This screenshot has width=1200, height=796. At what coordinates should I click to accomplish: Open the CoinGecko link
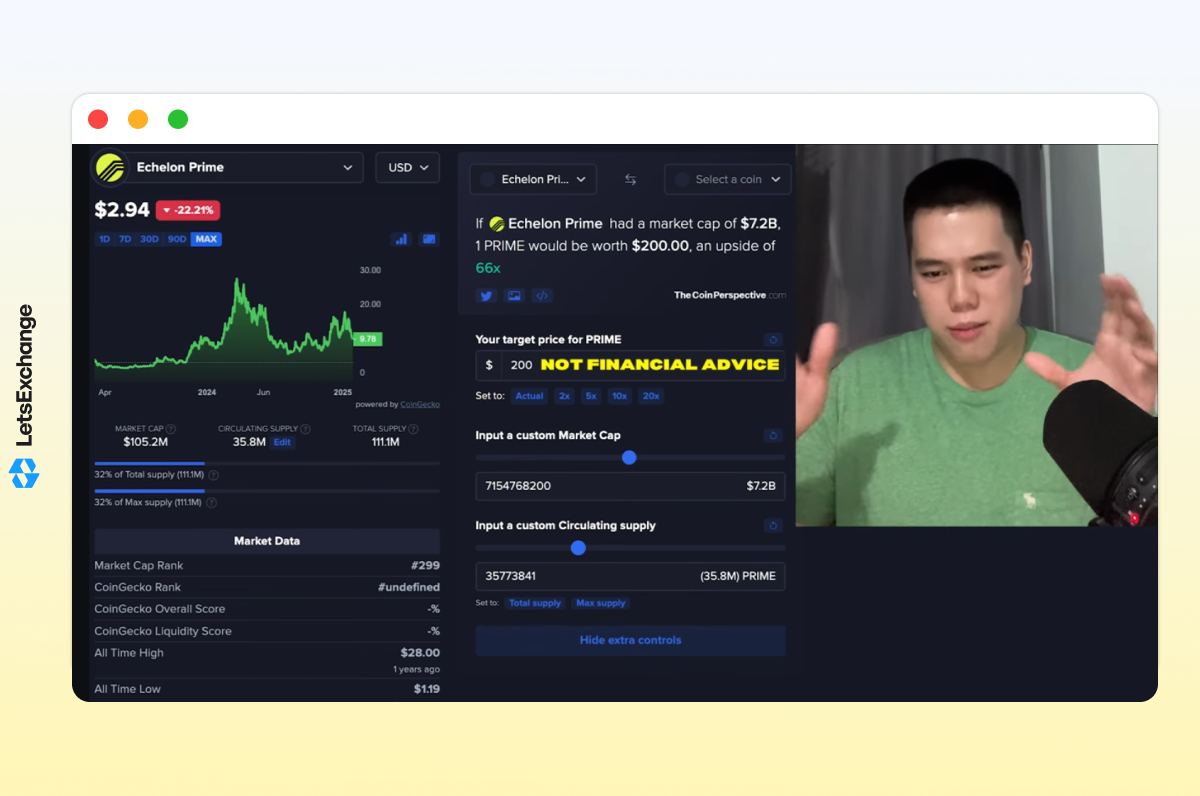point(419,404)
